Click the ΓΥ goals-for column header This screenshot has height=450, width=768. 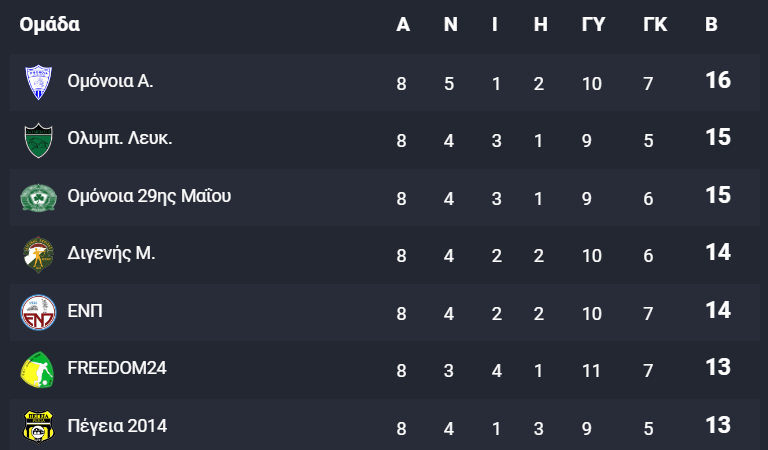click(593, 24)
